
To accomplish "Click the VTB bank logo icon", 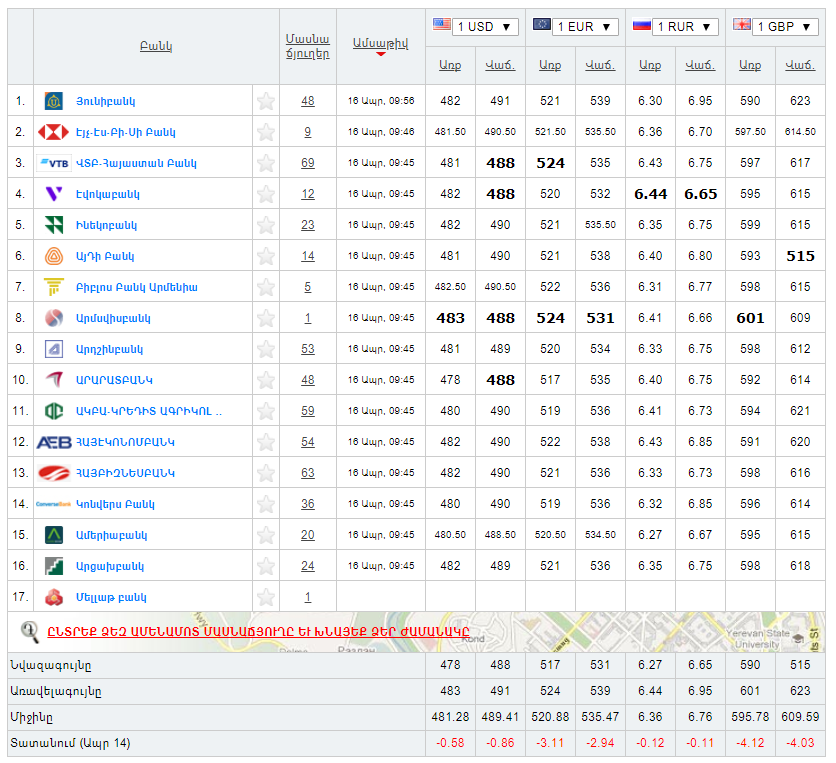I will (x=53, y=163).
